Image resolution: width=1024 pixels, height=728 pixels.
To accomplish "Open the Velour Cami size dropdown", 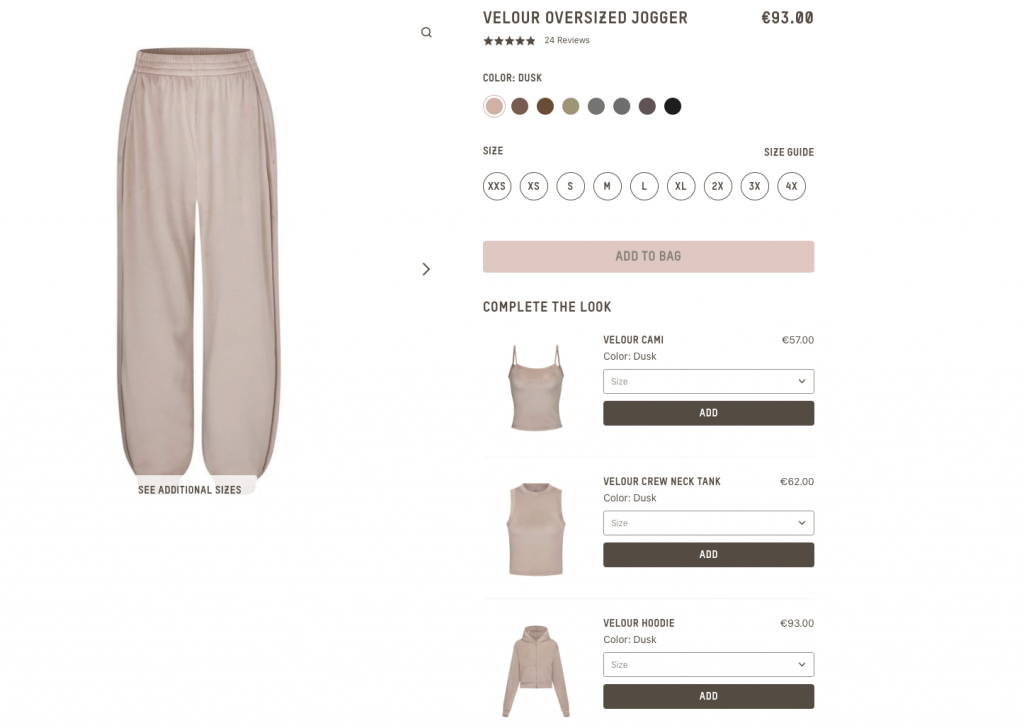I will [x=709, y=381].
